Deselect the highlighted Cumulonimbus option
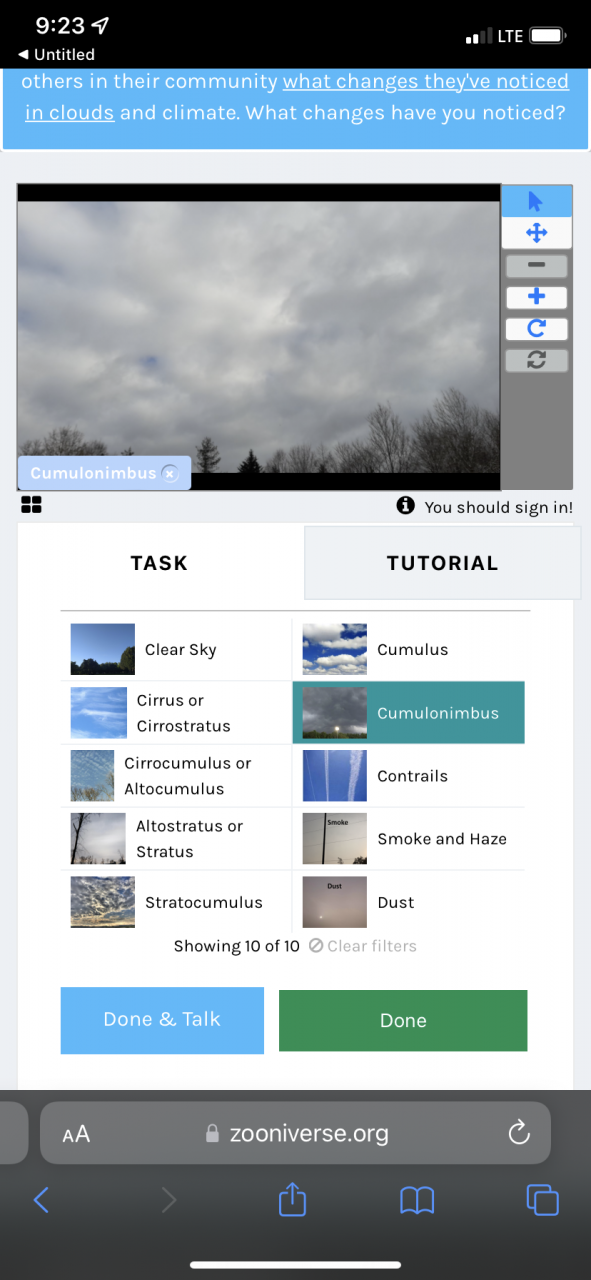This screenshot has width=591, height=1280. pos(408,713)
